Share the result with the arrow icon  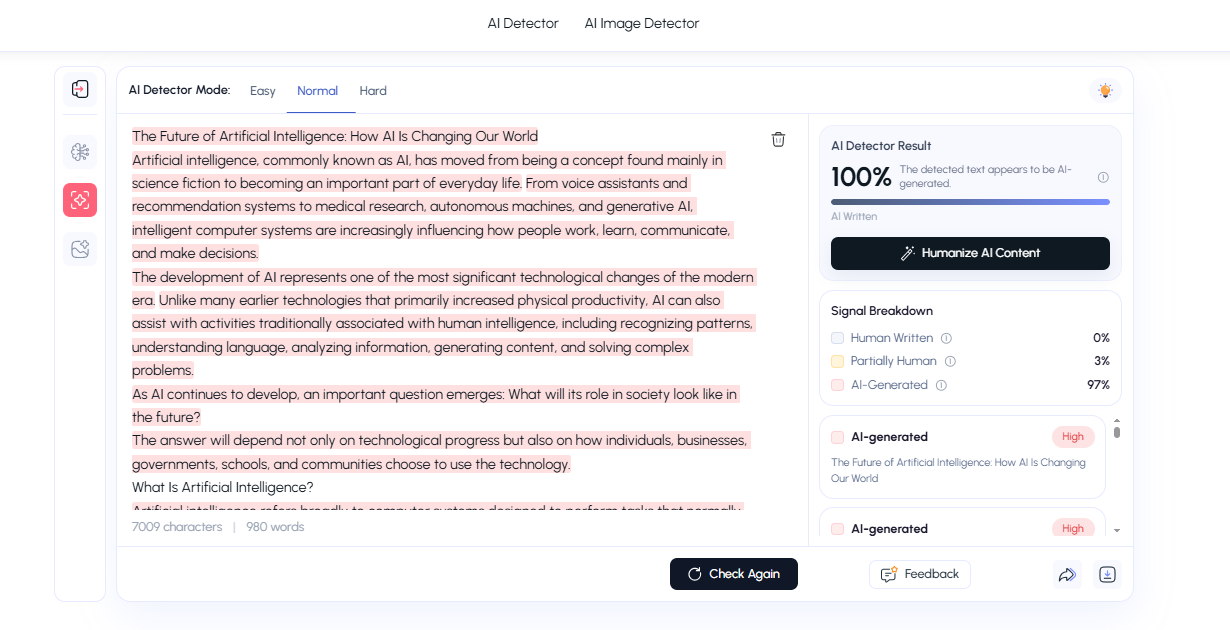(x=1067, y=574)
